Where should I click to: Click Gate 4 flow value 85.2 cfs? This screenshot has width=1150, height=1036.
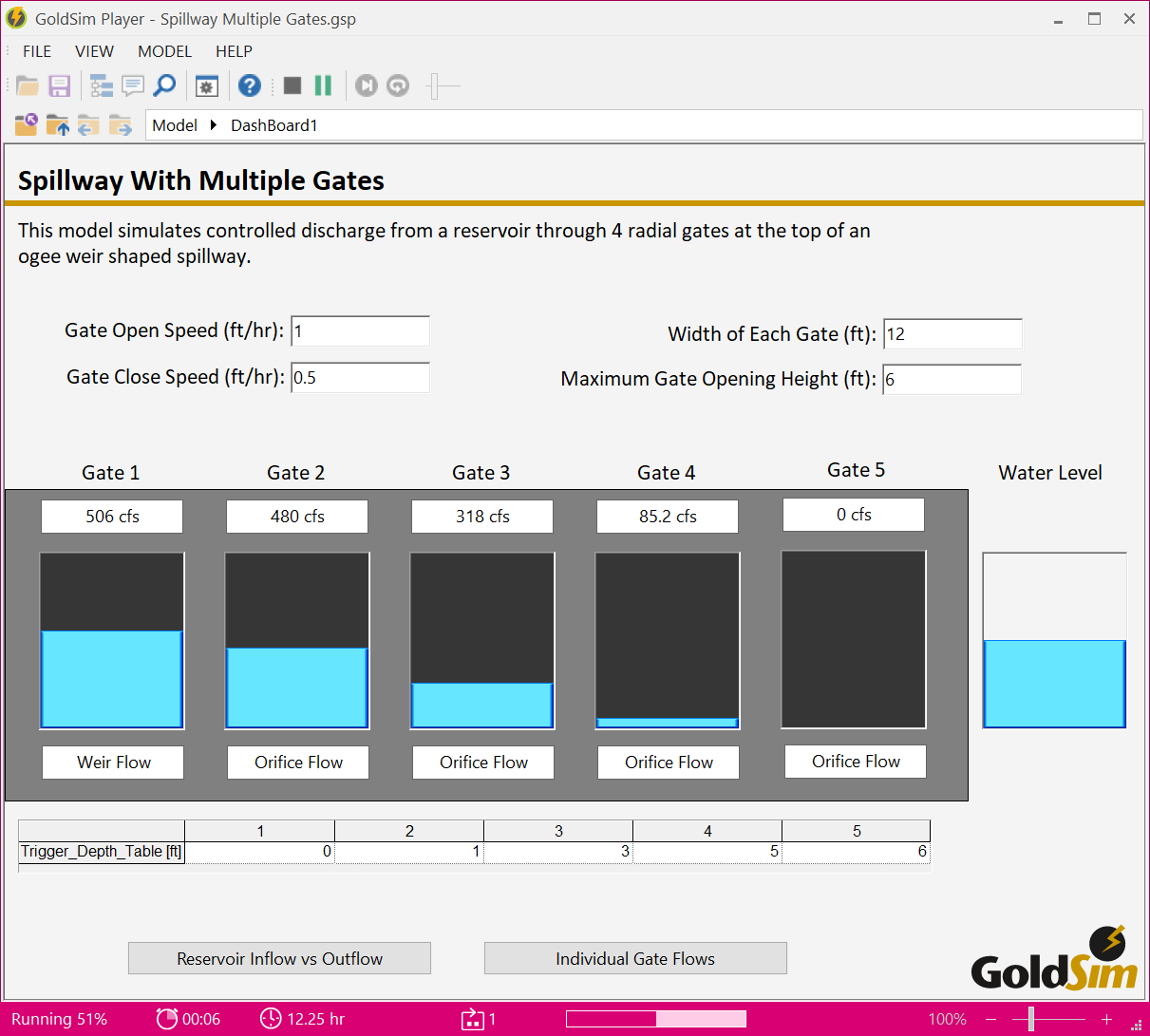coord(668,517)
